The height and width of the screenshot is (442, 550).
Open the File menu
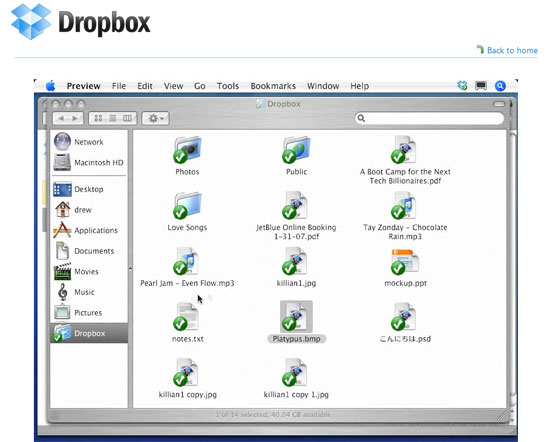tap(119, 86)
